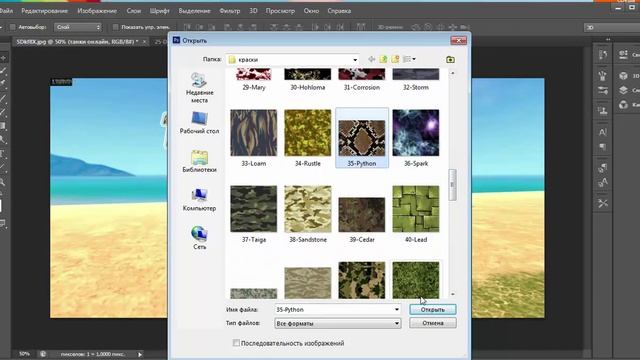
Task: Click the 29-Mary file name
Action: click(254, 87)
